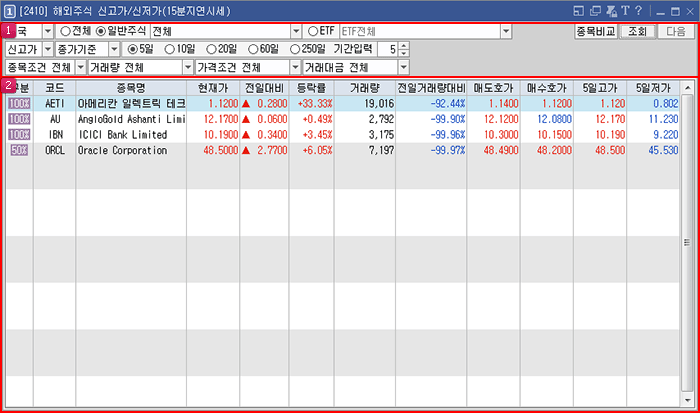Sort by the 매수호가 column header
The height and width of the screenshot is (413, 700).
[547, 88]
